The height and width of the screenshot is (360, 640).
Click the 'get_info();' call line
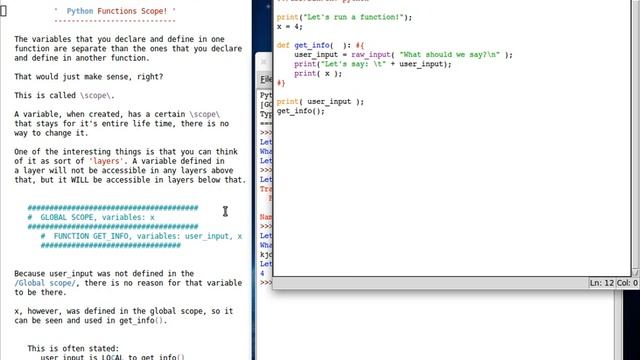coord(301,111)
